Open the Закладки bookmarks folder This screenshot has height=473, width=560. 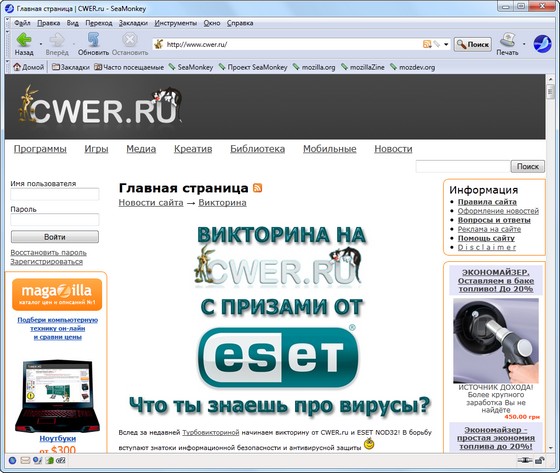[x=70, y=67]
